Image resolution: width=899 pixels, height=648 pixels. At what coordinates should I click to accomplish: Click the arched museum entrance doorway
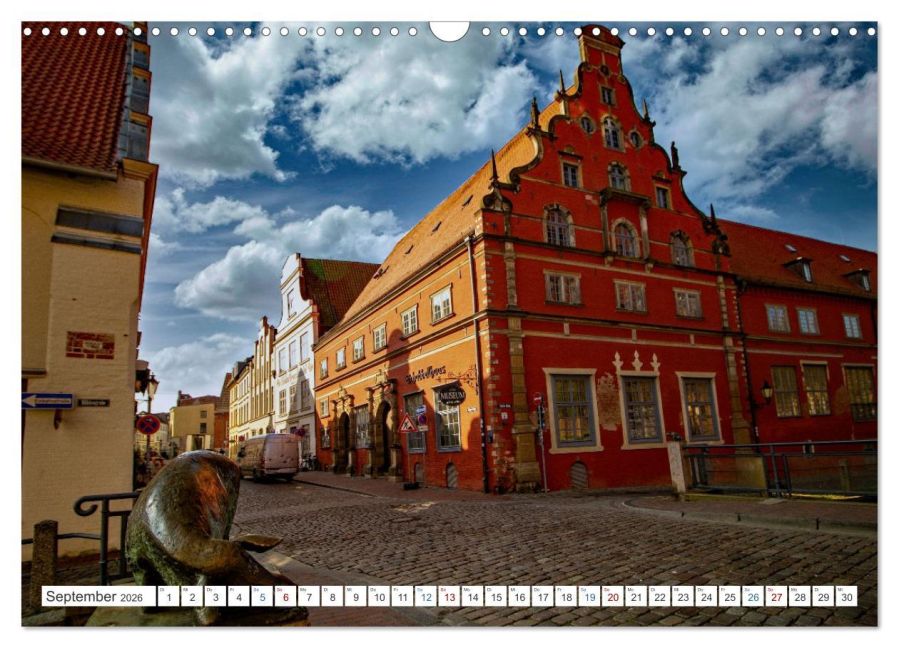point(383,438)
